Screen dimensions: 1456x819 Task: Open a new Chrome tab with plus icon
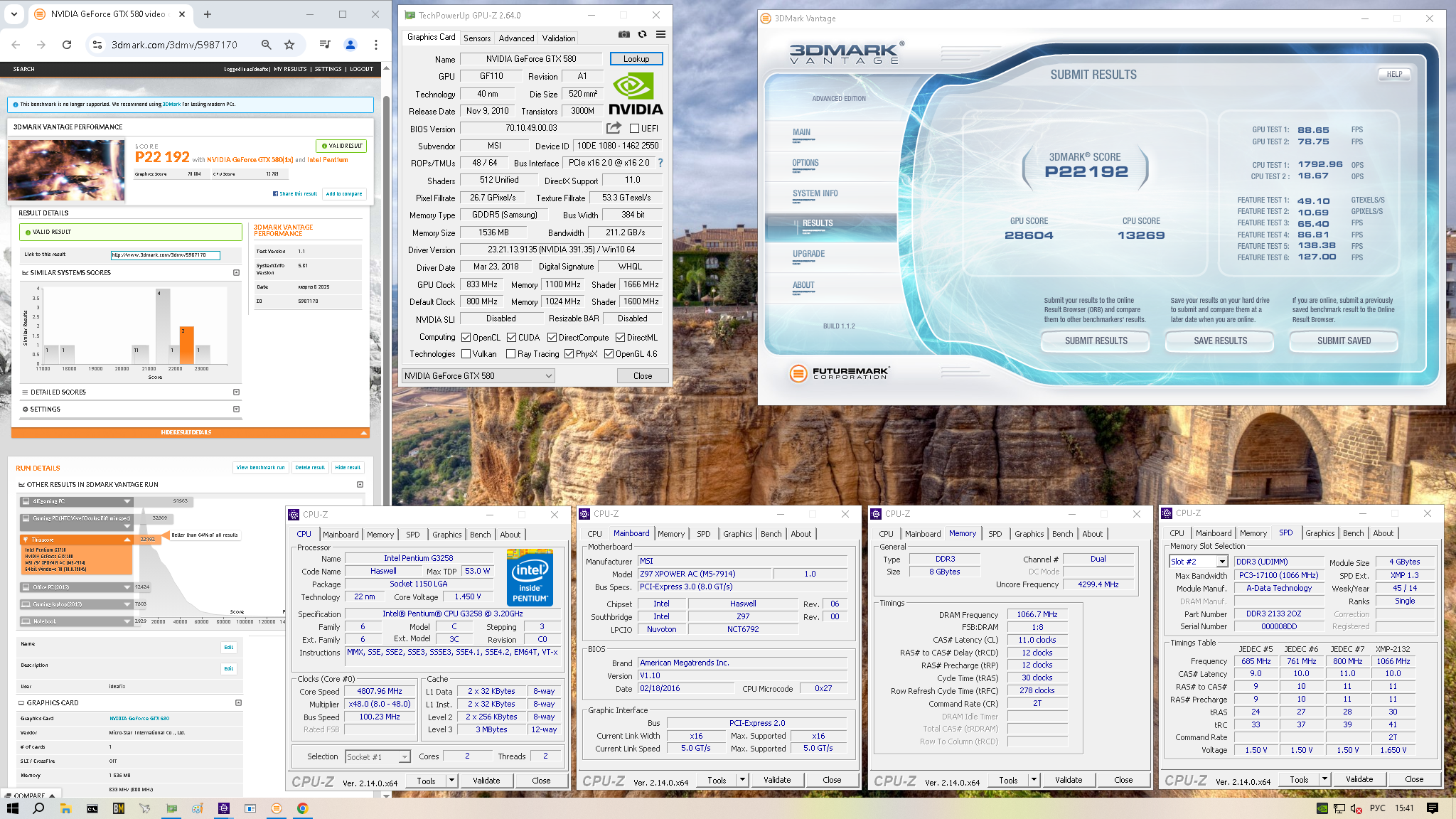point(208,14)
